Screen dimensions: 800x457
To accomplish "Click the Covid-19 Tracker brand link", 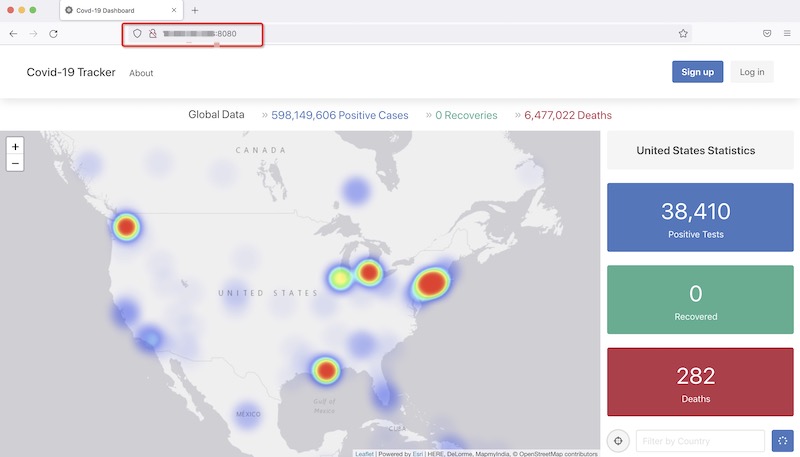I will tap(71, 72).
